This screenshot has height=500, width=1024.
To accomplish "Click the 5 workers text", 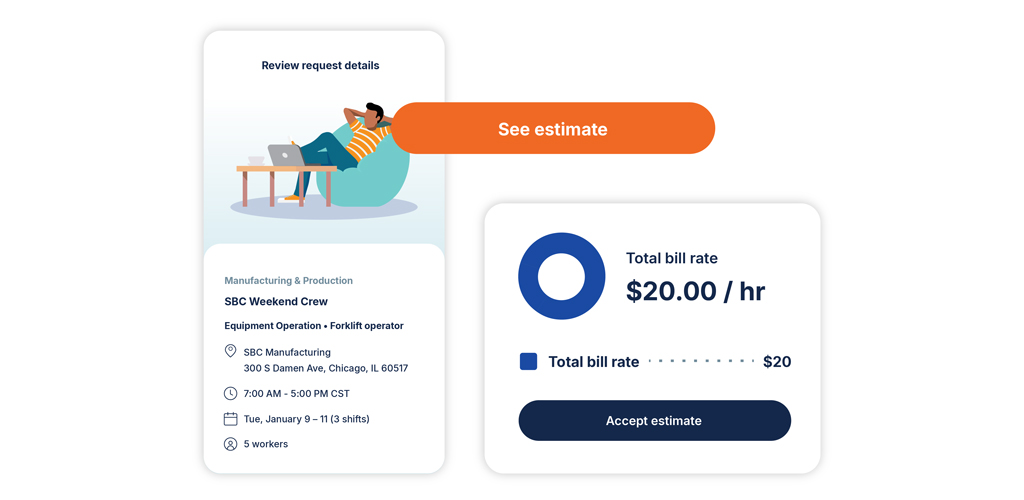I will click(266, 444).
